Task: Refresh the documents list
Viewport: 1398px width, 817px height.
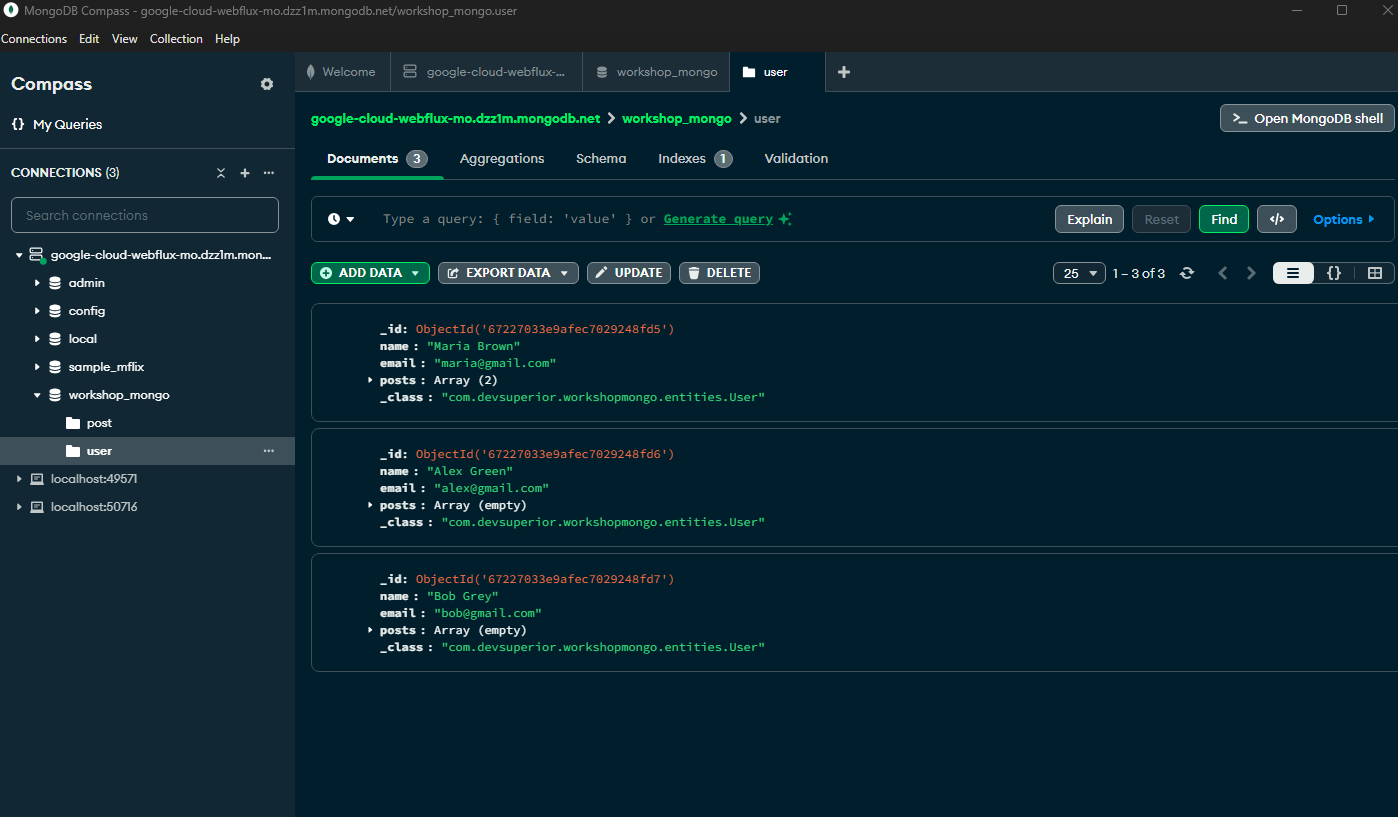Action: pyautogui.click(x=1187, y=273)
